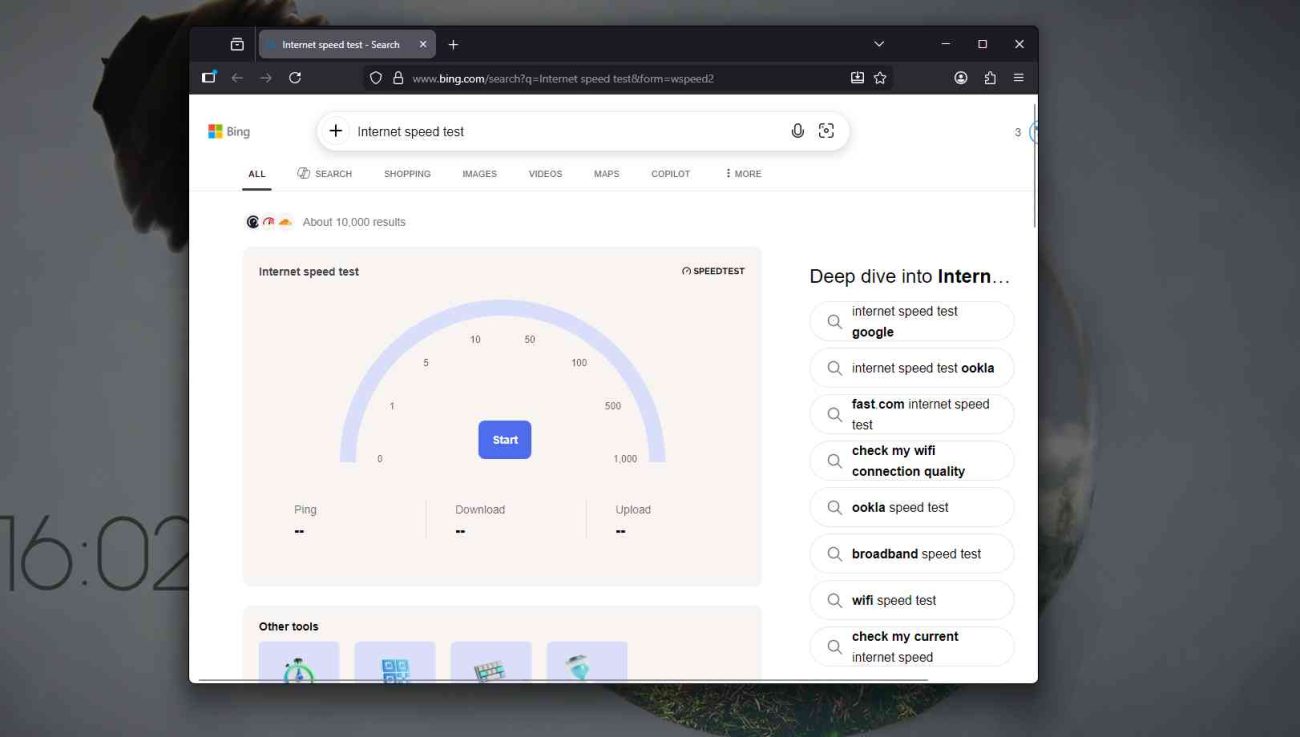
Task: Open the Firefox application menu
Action: coord(1018,77)
